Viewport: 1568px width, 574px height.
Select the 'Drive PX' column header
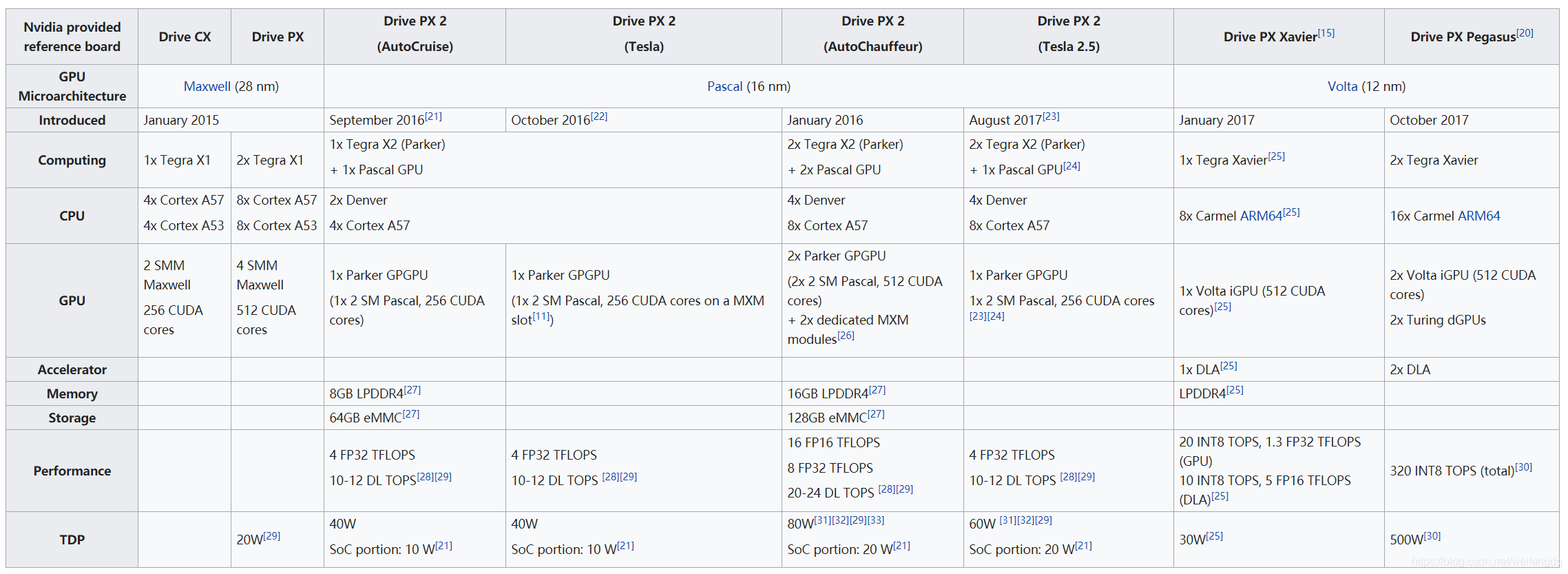click(278, 37)
